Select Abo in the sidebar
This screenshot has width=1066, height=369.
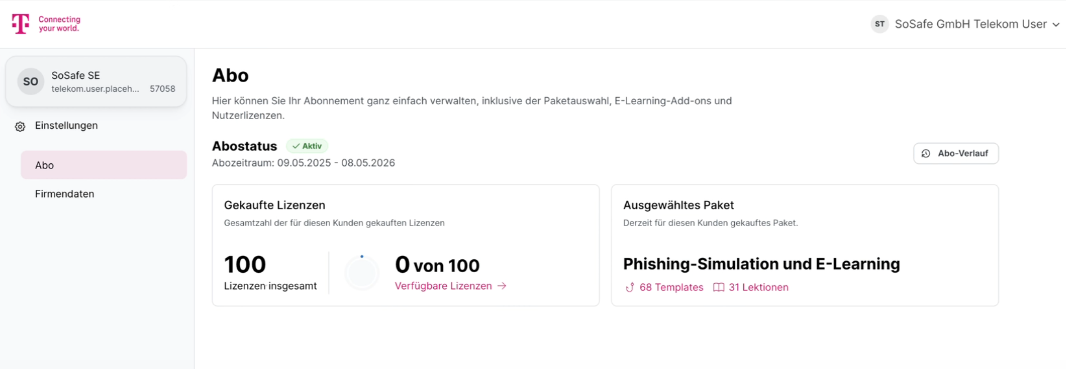click(x=104, y=165)
